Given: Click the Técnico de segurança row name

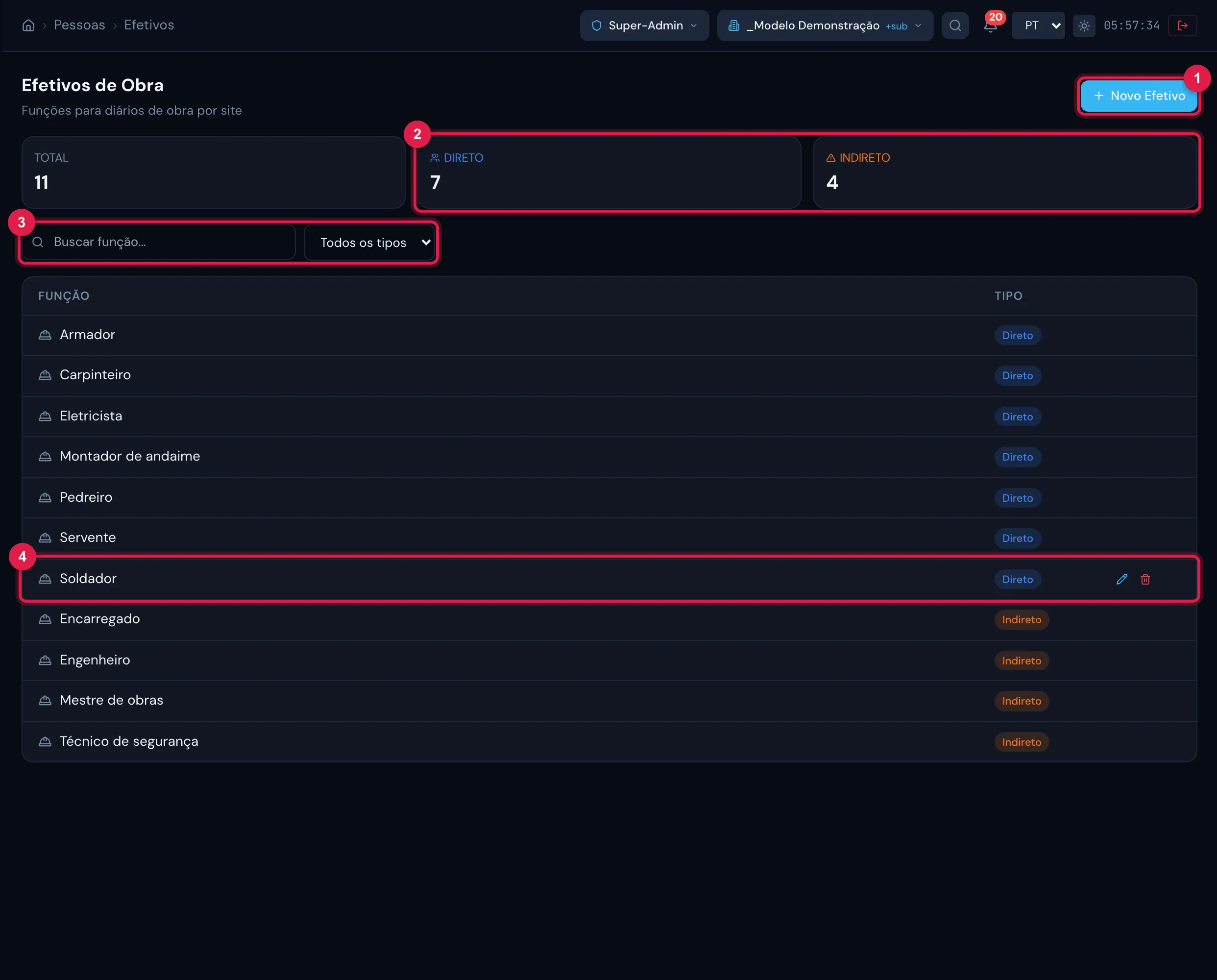Looking at the screenshot, I should pyautogui.click(x=129, y=741).
